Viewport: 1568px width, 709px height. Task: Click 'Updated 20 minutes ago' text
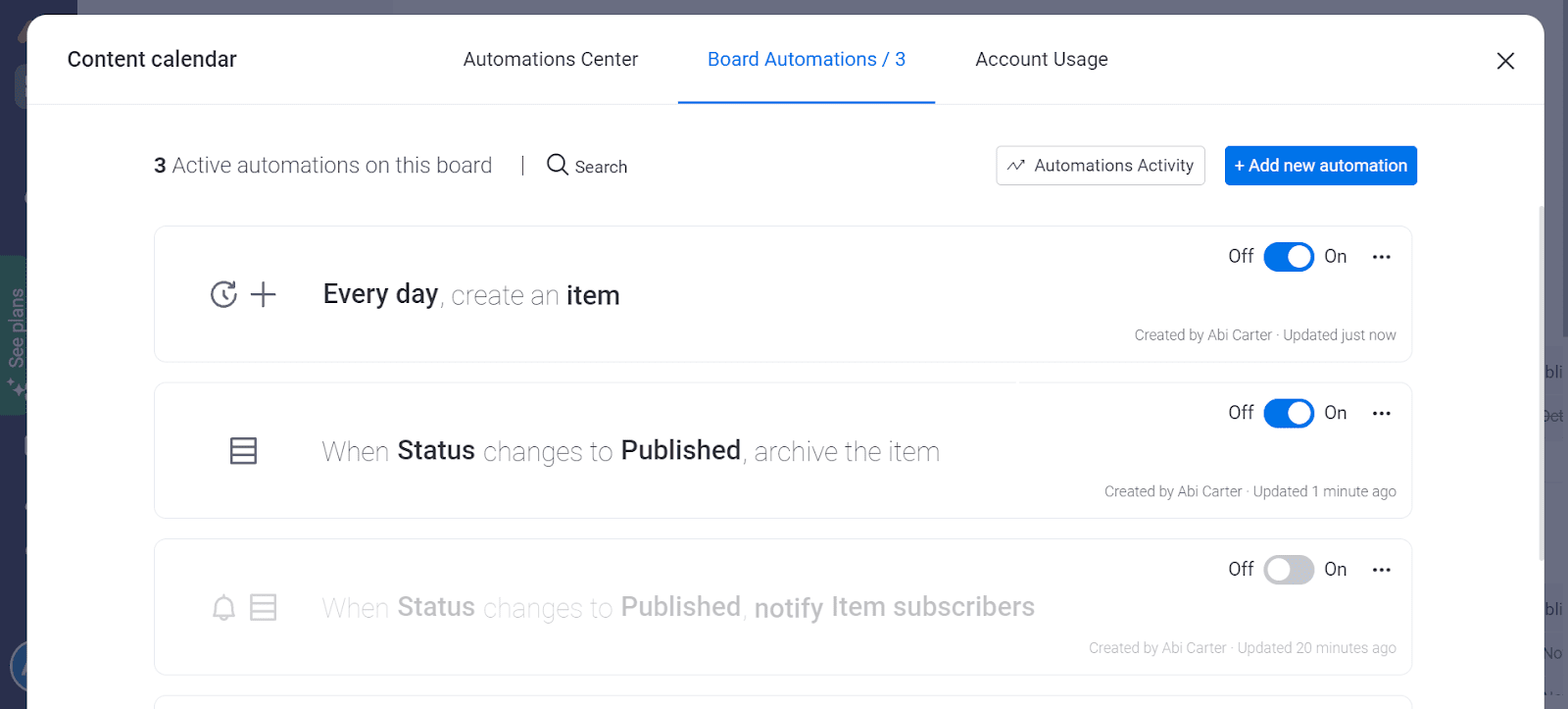tap(1316, 648)
